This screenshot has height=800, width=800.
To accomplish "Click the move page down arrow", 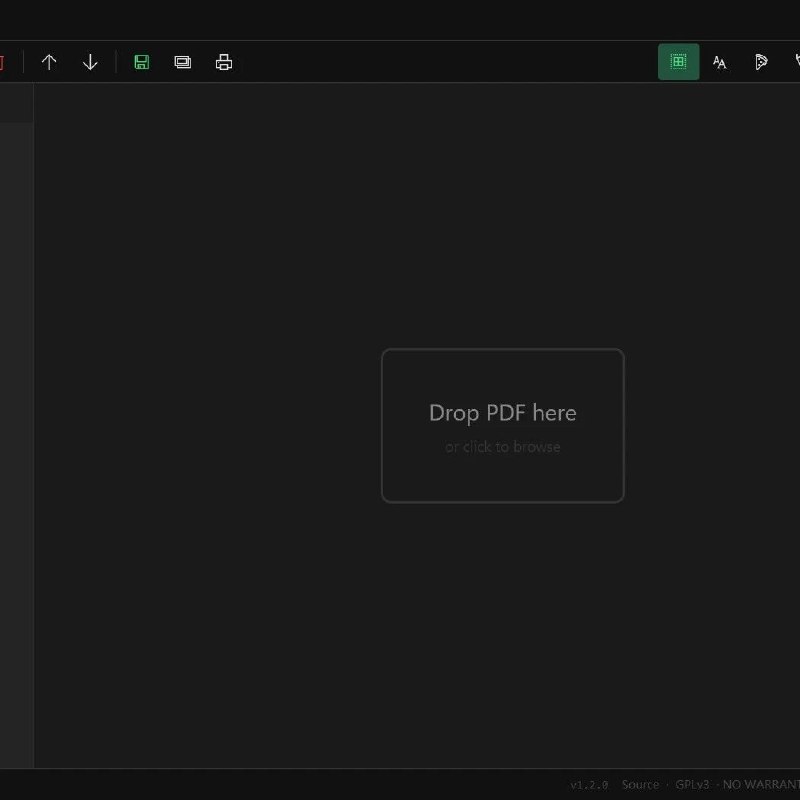I will pyautogui.click(x=90, y=62).
